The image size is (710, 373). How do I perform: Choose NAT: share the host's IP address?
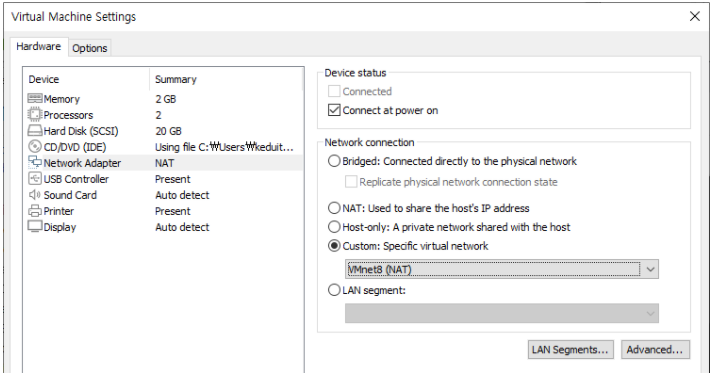[x=334, y=208]
